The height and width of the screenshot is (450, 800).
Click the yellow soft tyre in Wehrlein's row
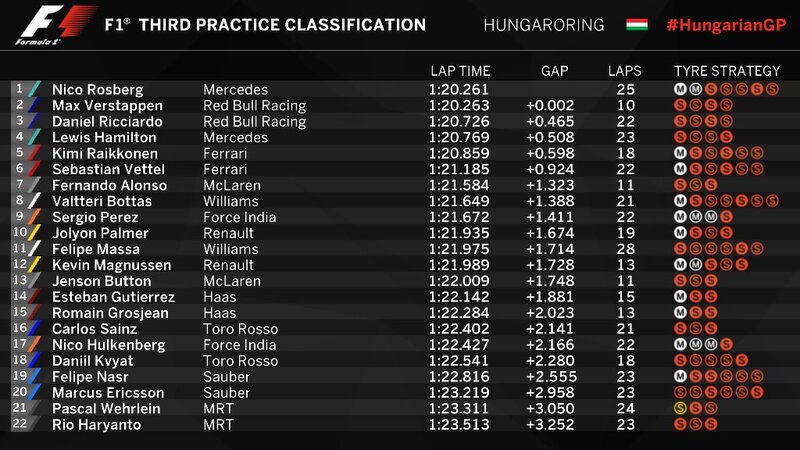(680, 409)
